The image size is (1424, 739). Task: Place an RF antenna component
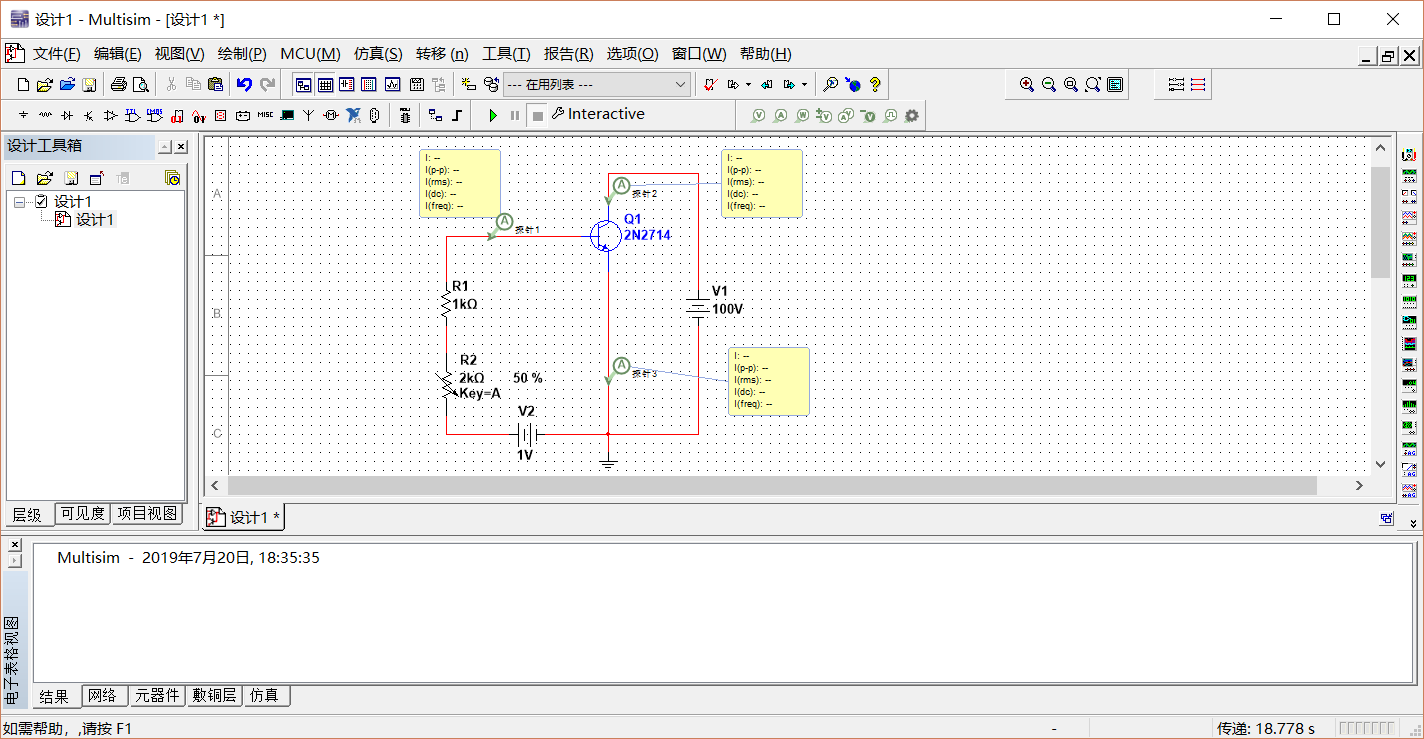[x=309, y=115]
